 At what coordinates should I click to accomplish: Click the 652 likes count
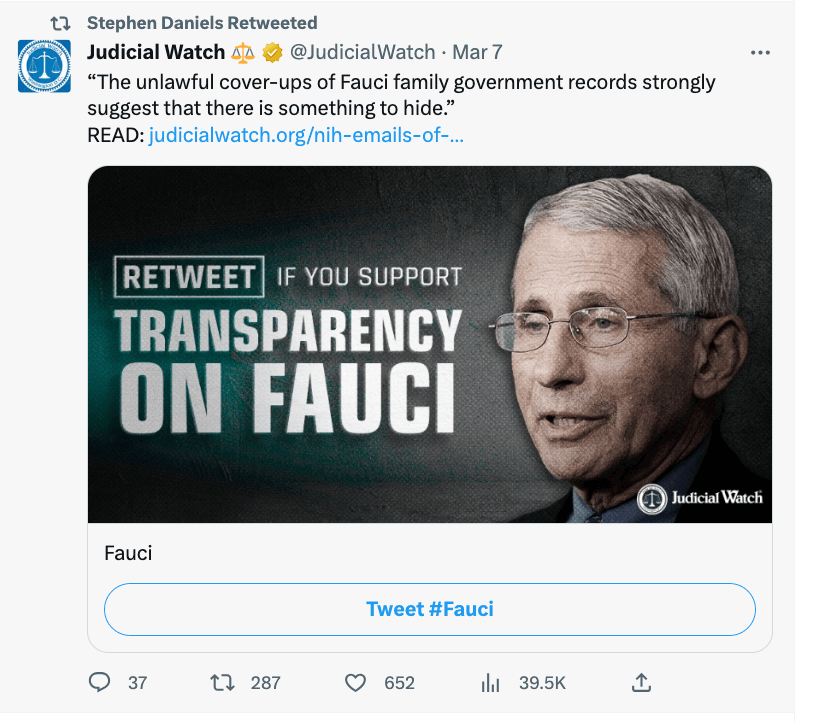coord(399,683)
